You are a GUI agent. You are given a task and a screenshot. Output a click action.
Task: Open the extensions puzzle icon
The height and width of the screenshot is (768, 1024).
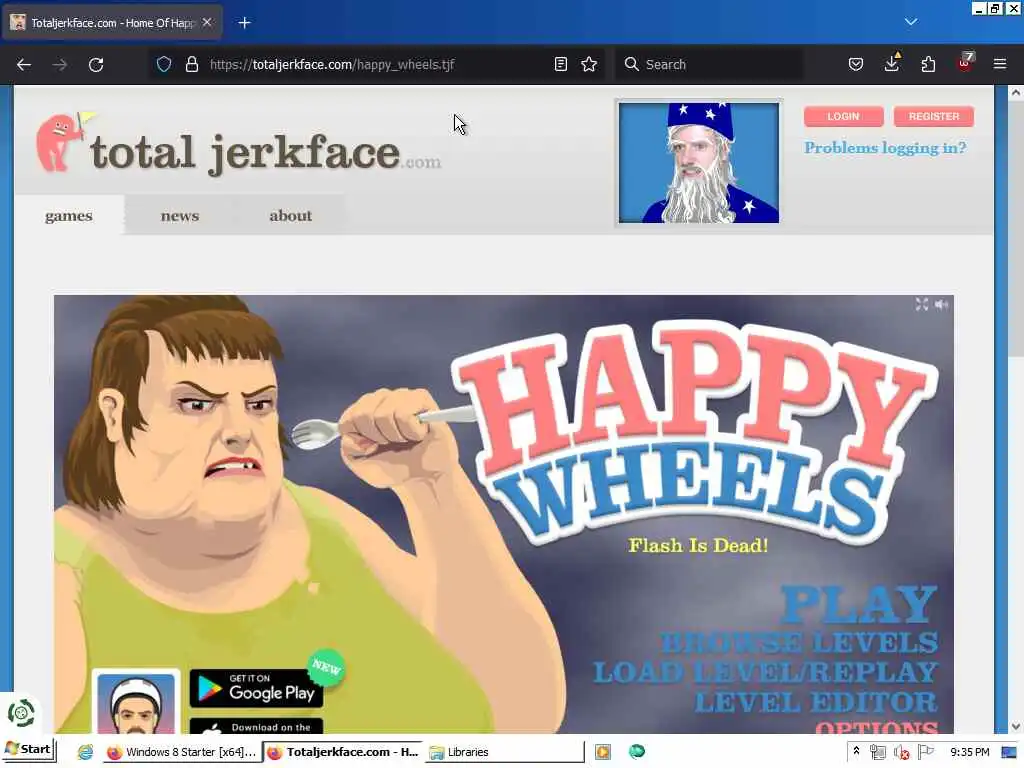click(928, 64)
